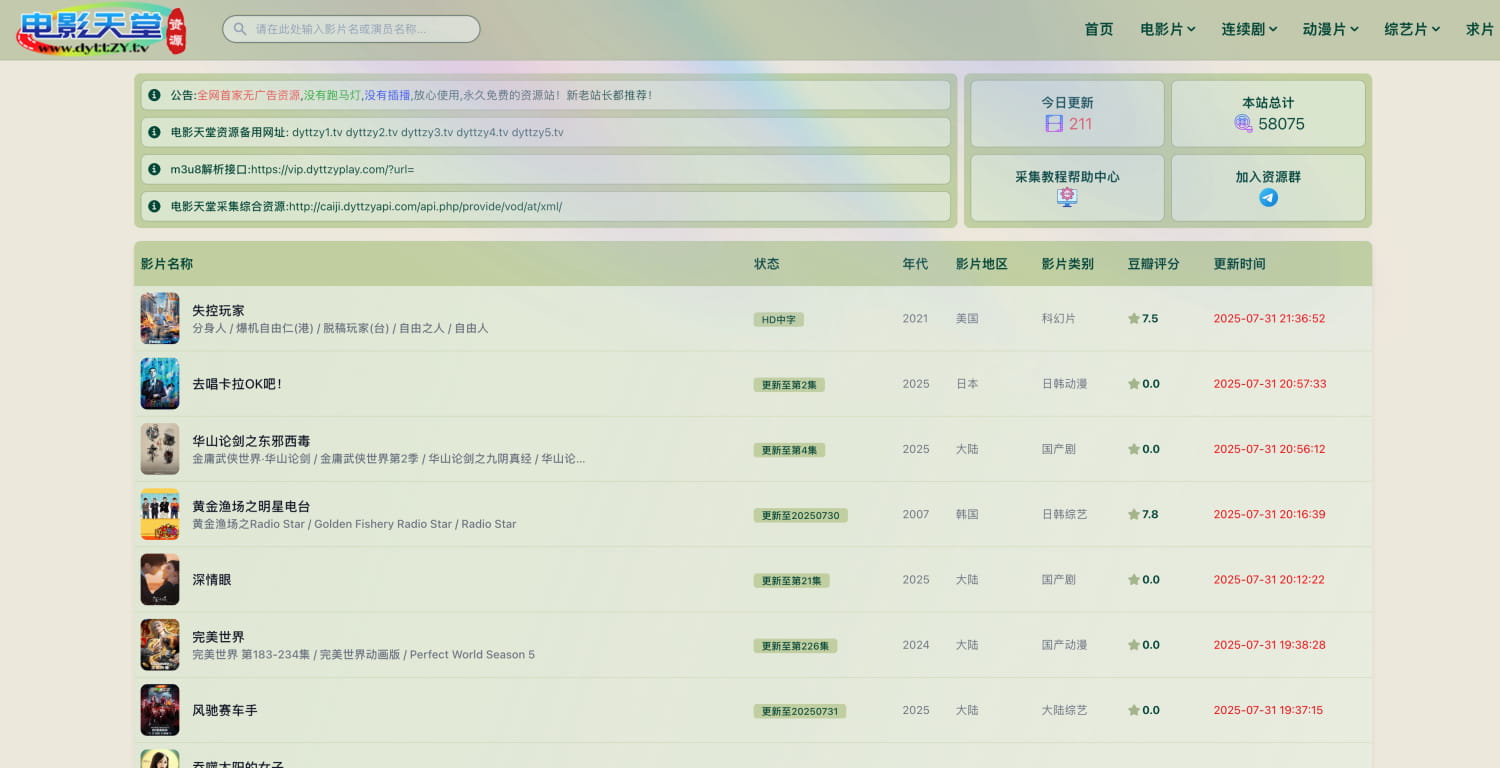This screenshot has height=768, width=1500.
Task: Click the info icon beside 公告
Action: pos(154,95)
